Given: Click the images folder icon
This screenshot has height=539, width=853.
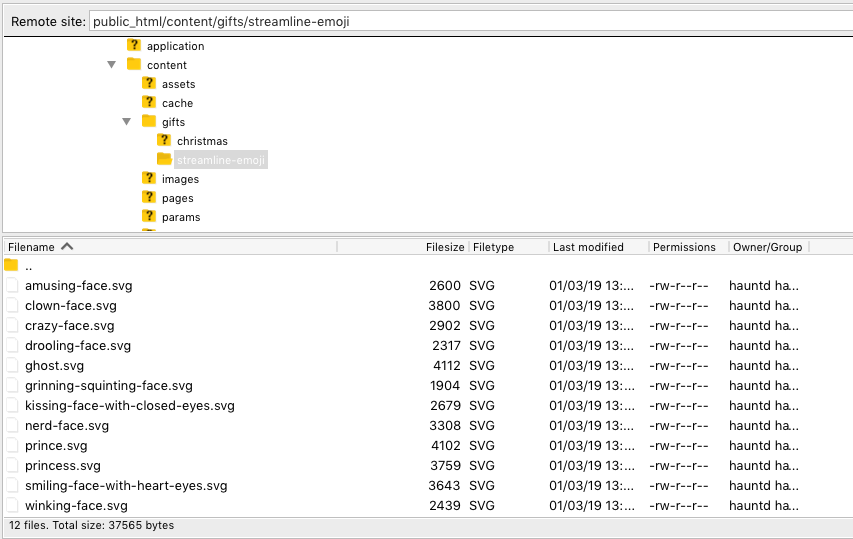Looking at the screenshot, I should [x=149, y=179].
